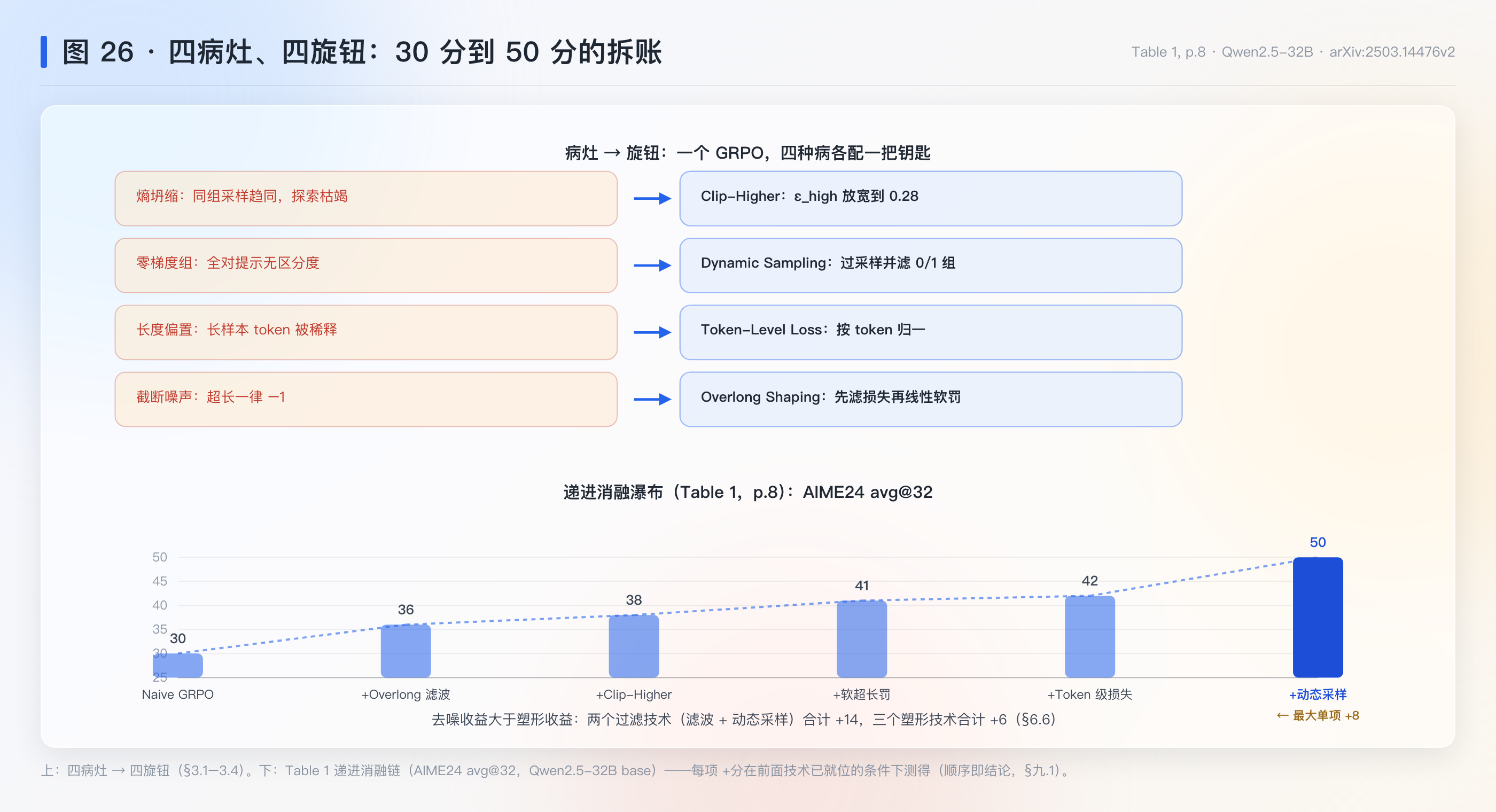The image size is (1496, 812).
Task: Click the '+Clip-Higher' bar valued 38
Action: [634, 646]
